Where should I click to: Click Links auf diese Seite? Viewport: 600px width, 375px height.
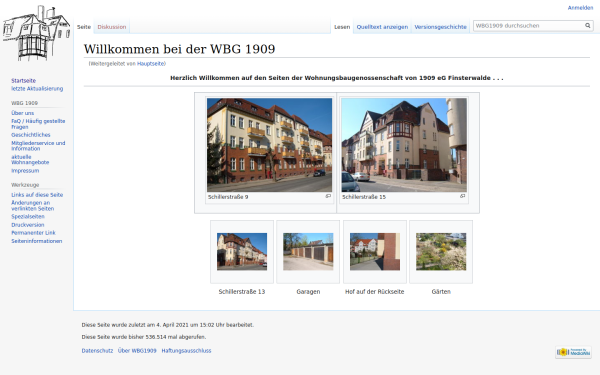click(37, 194)
